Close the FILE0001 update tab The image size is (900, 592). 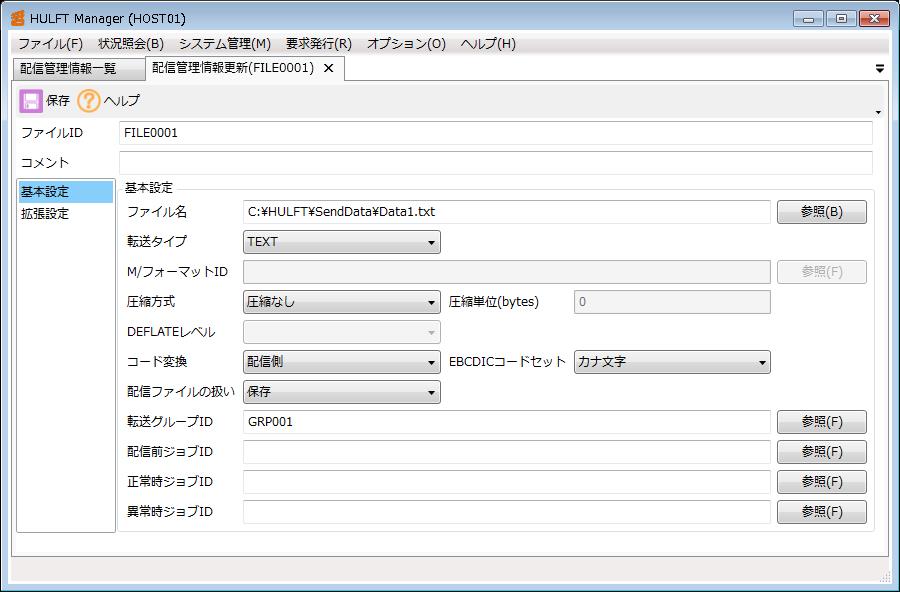point(329,68)
